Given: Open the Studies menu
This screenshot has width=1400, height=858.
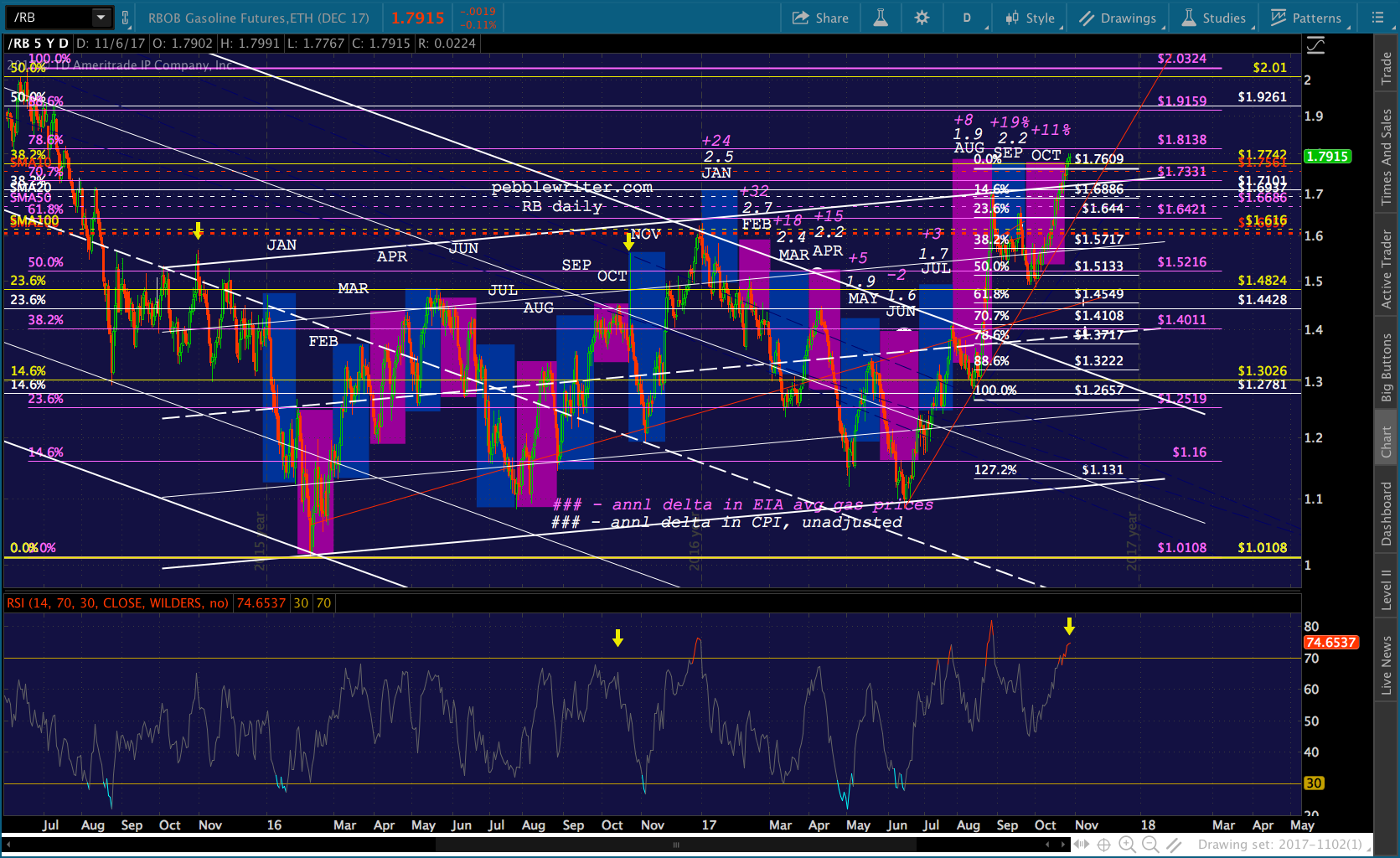Looking at the screenshot, I should click(x=1215, y=18).
